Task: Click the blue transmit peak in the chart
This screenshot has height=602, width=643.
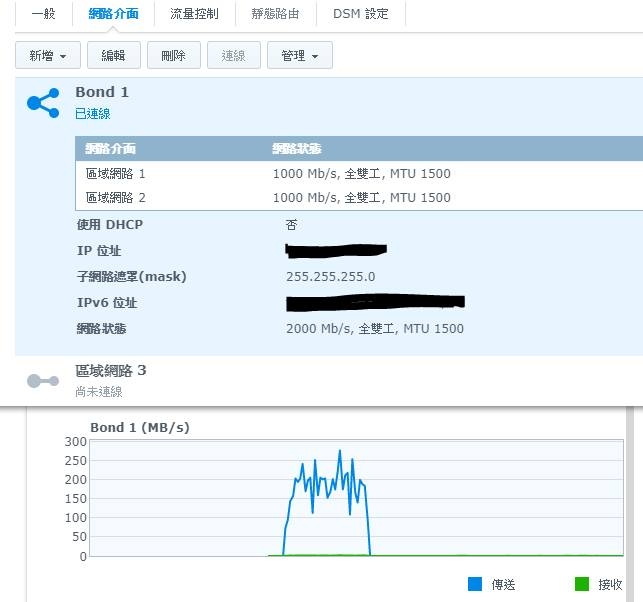Action: (x=340, y=452)
